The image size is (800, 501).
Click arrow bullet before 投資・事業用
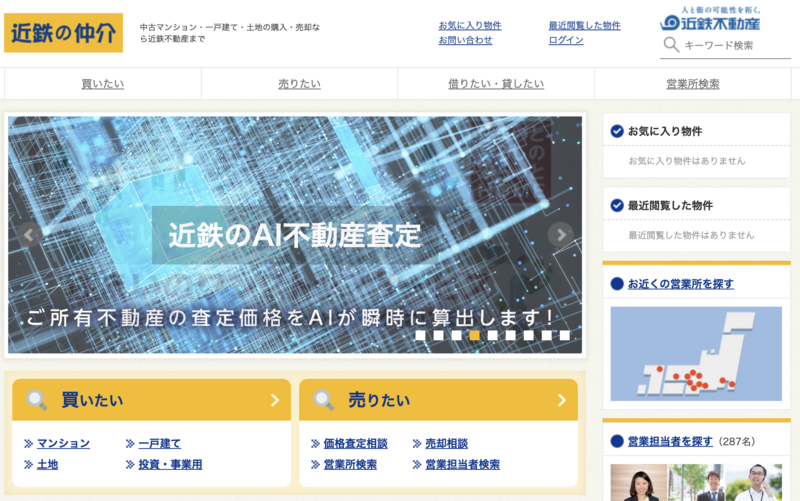[130, 464]
